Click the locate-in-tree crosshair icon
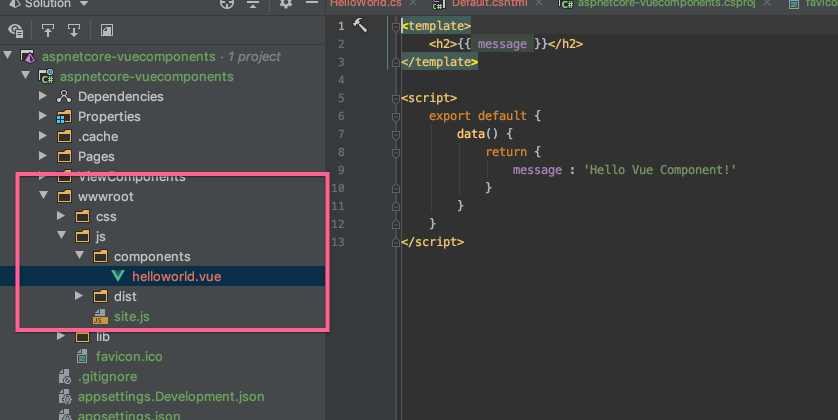Screen dimensions: 838x420 tap(227, 4)
